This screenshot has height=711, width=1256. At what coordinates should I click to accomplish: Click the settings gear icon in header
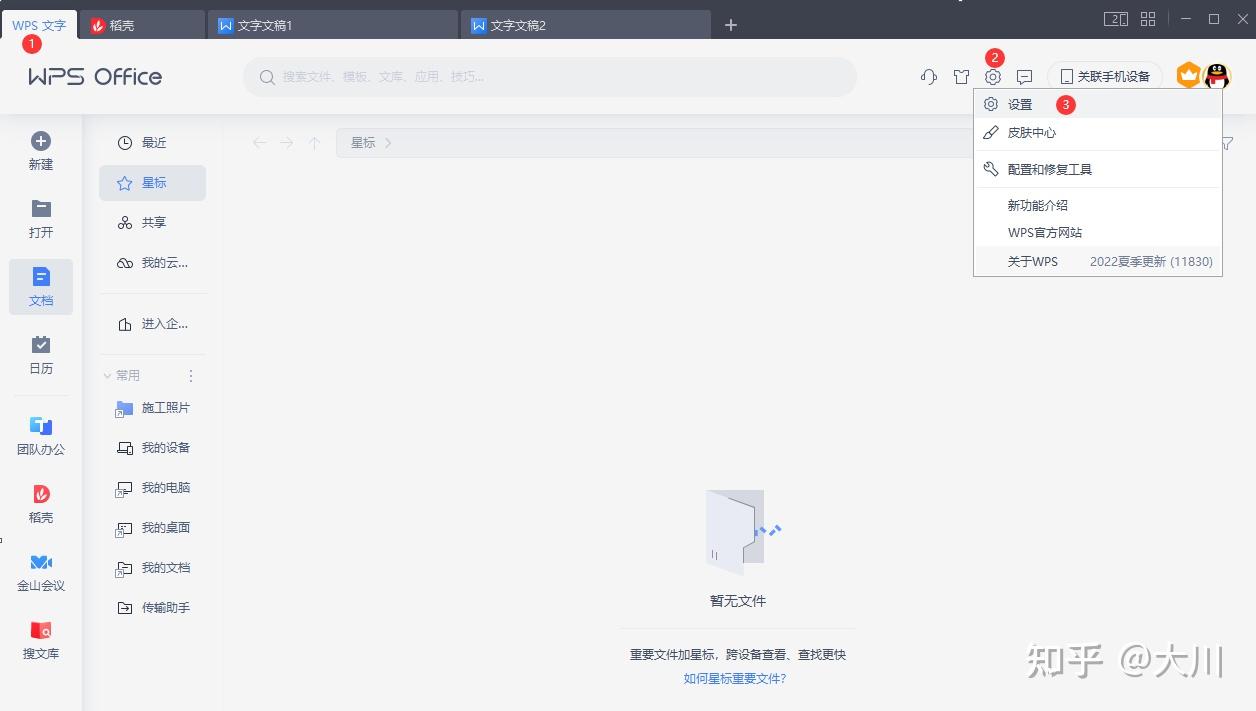pos(993,77)
